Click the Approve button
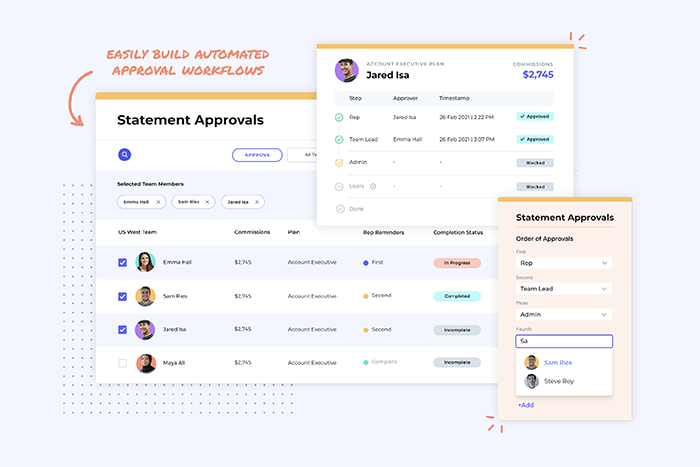This screenshot has height=467, width=700. [x=257, y=155]
